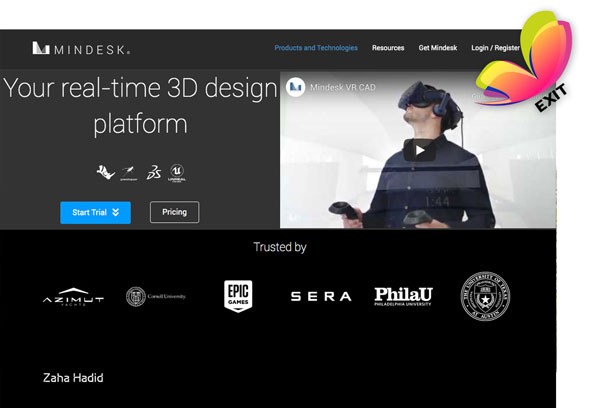Image resolution: width=600 pixels, height=408 pixels.
Task: Click the Start Trial button
Action: pos(95,212)
